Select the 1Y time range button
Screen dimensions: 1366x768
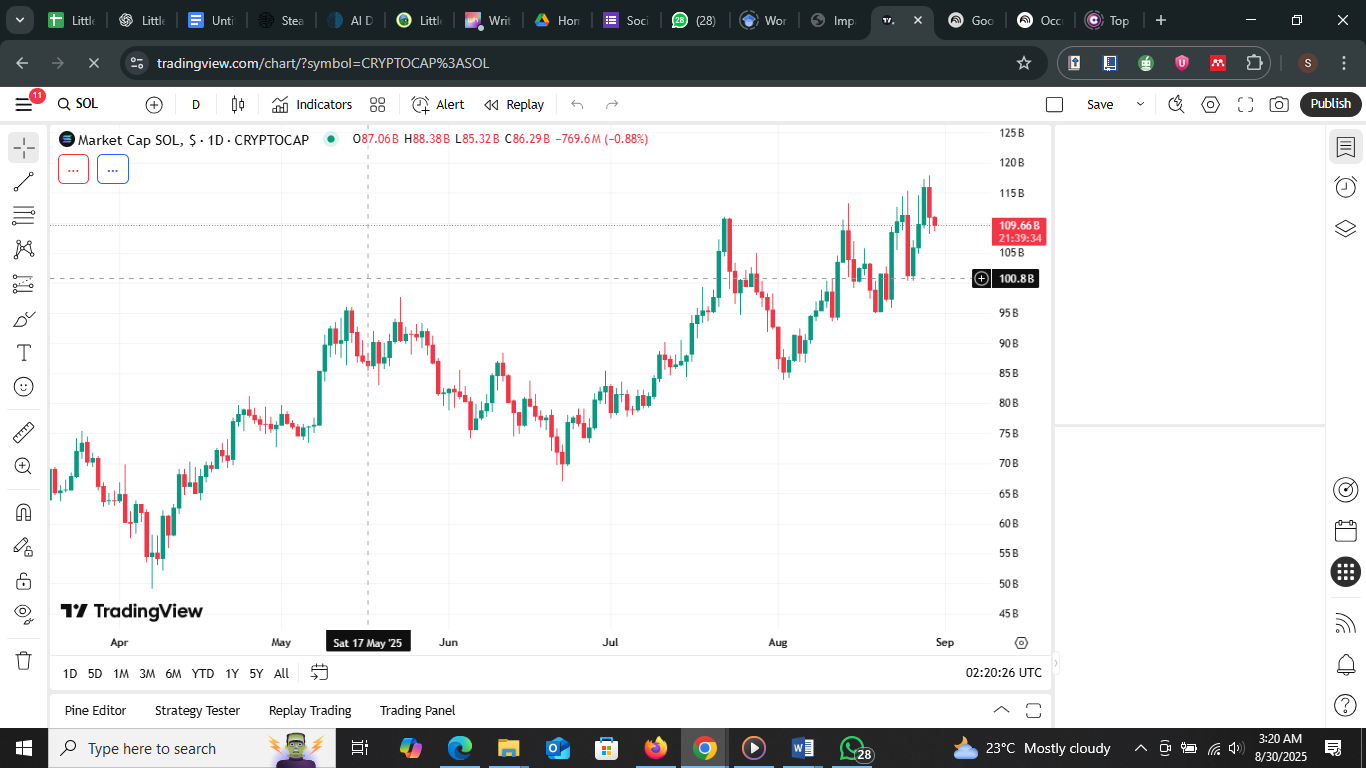[232, 673]
